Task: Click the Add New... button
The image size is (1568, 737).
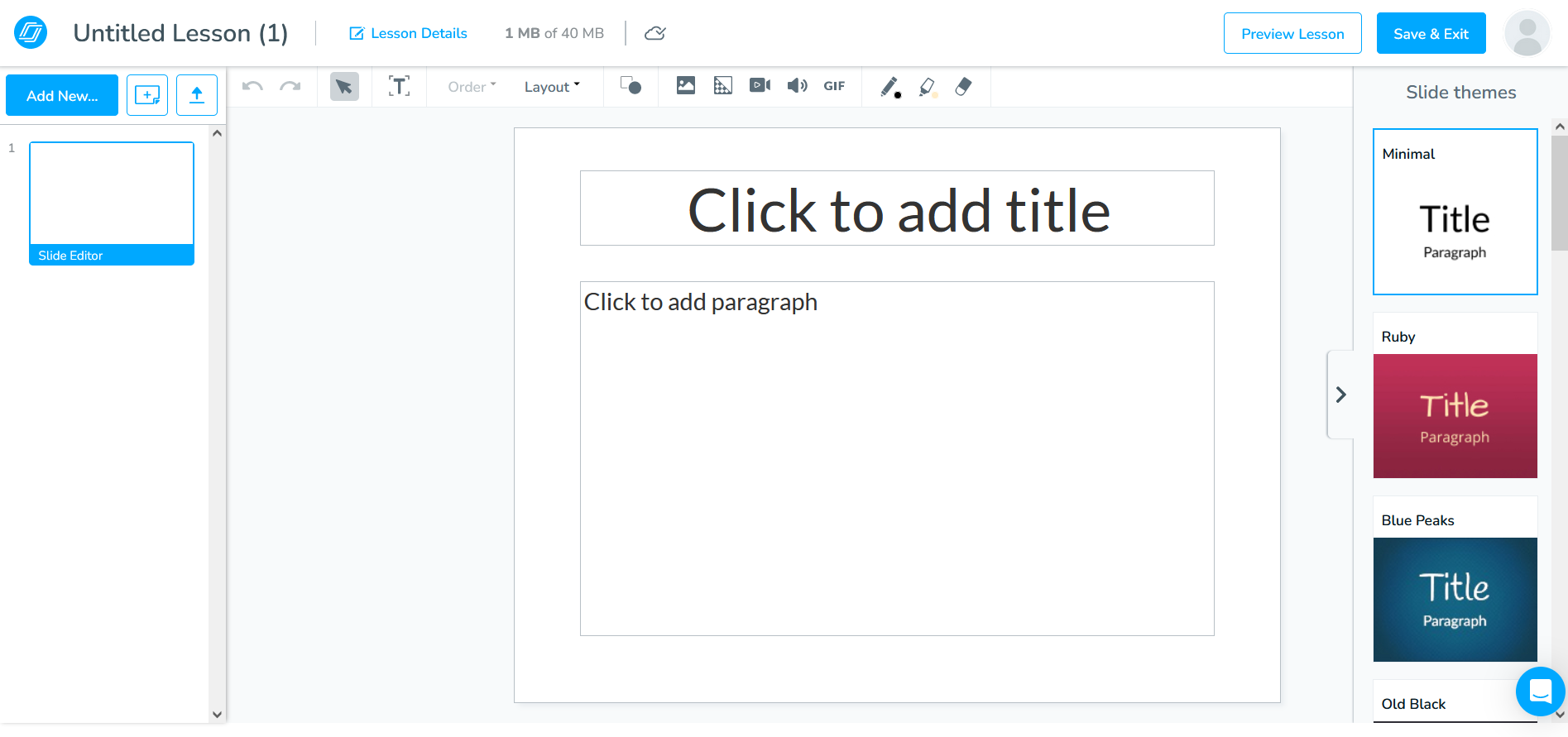Action: tap(62, 96)
